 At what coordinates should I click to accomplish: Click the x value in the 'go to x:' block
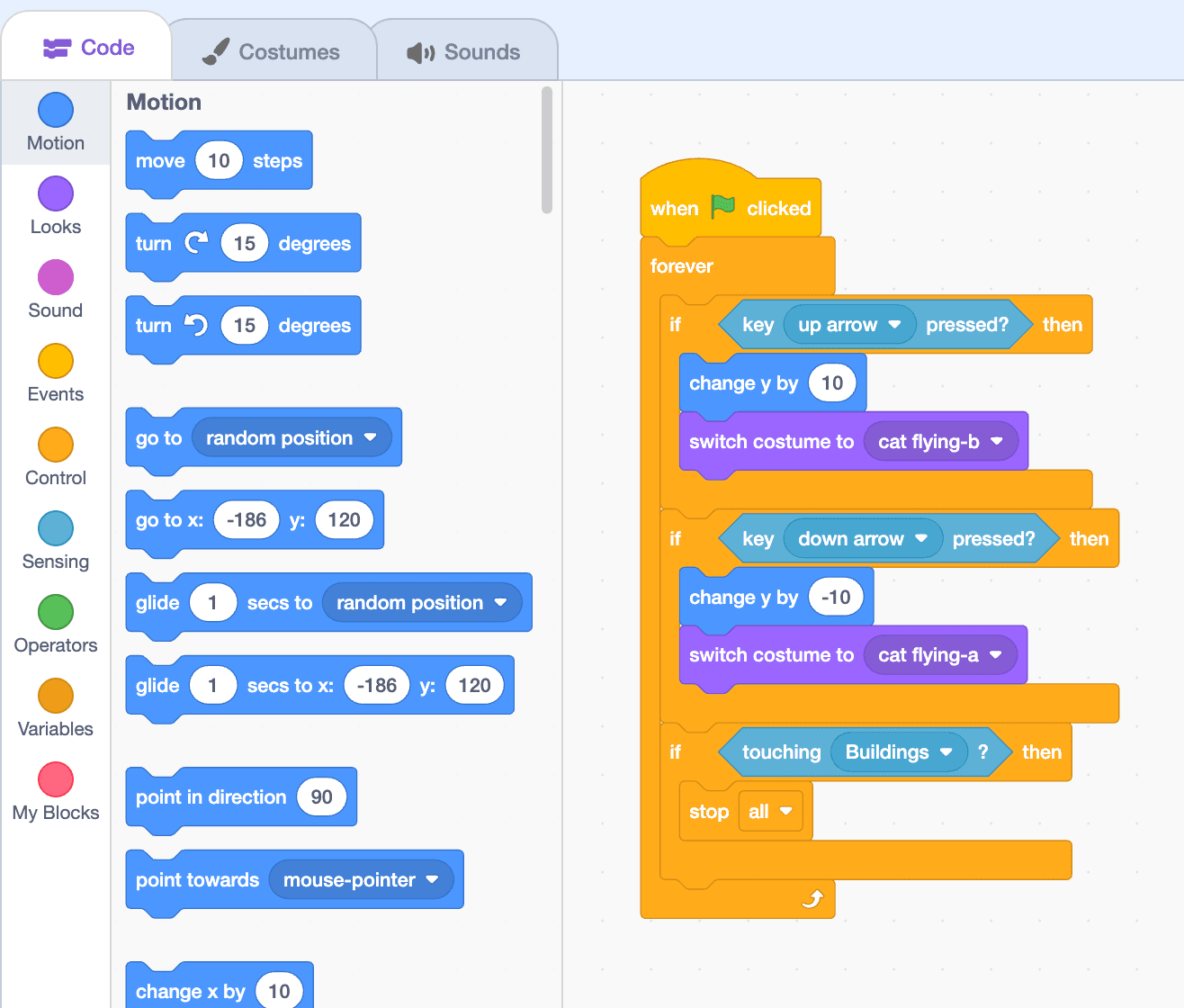247,520
